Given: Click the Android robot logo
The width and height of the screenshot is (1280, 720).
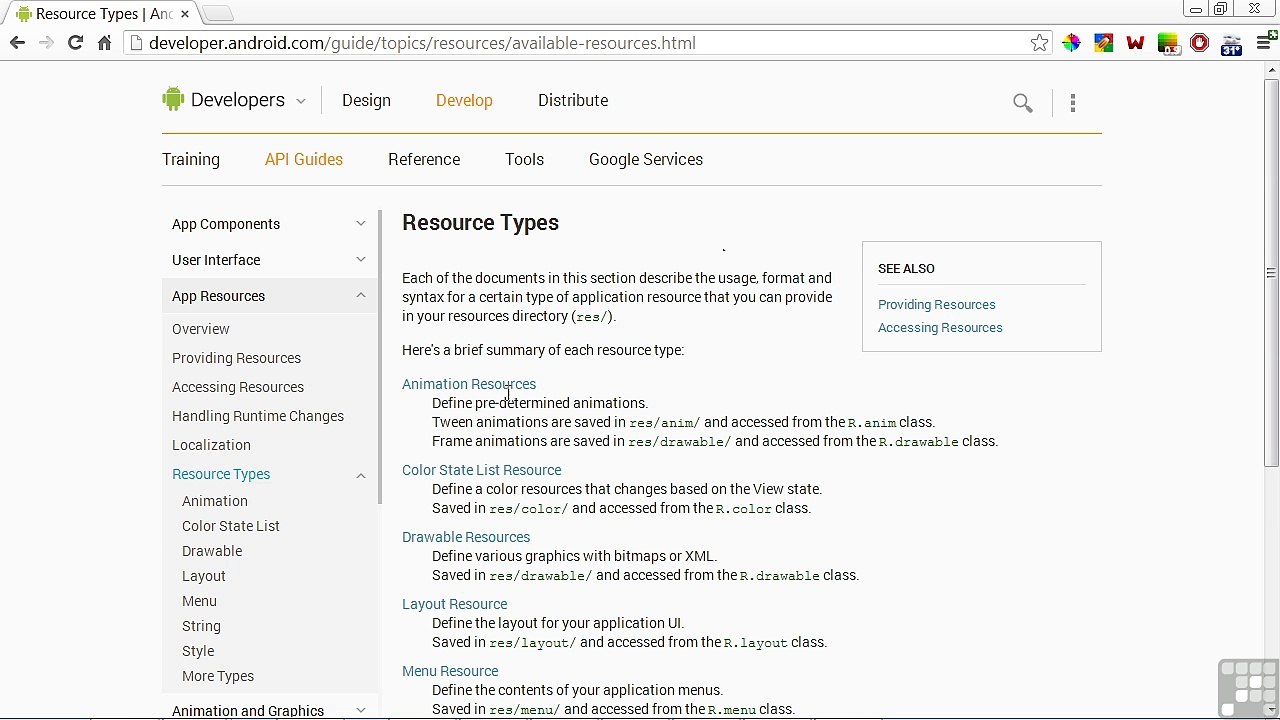Looking at the screenshot, I should click(173, 98).
